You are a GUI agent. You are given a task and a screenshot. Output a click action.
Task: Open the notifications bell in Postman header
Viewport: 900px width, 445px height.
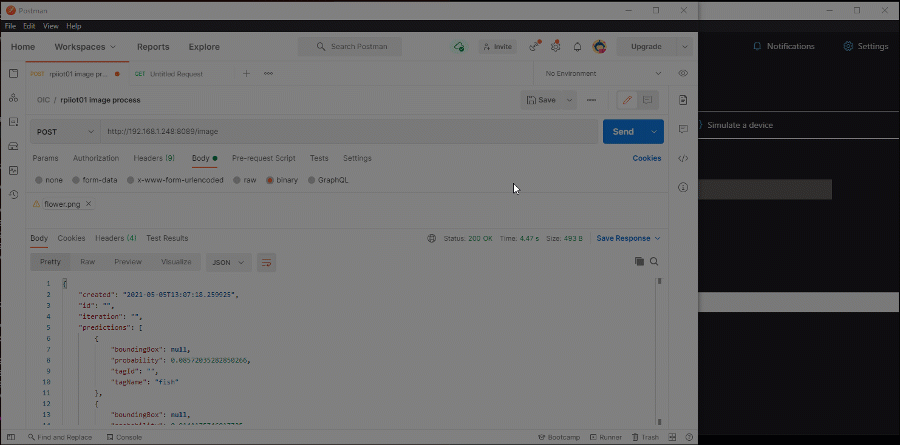point(577,47)
